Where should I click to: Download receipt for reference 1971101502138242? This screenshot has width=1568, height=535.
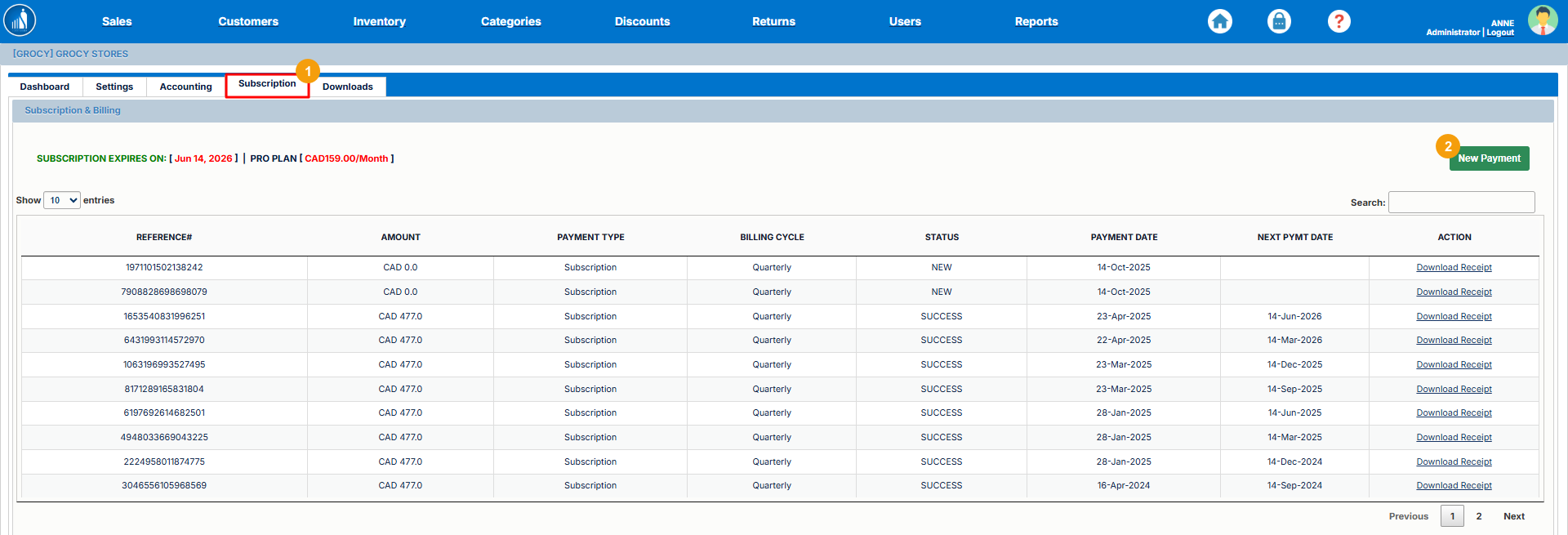(1454, 268)
